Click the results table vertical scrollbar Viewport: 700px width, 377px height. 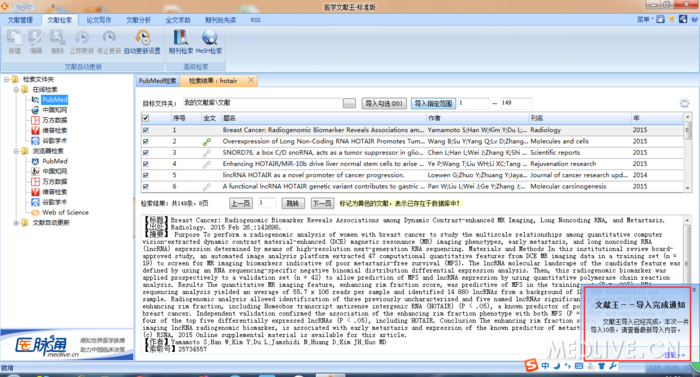pos(688,152)
